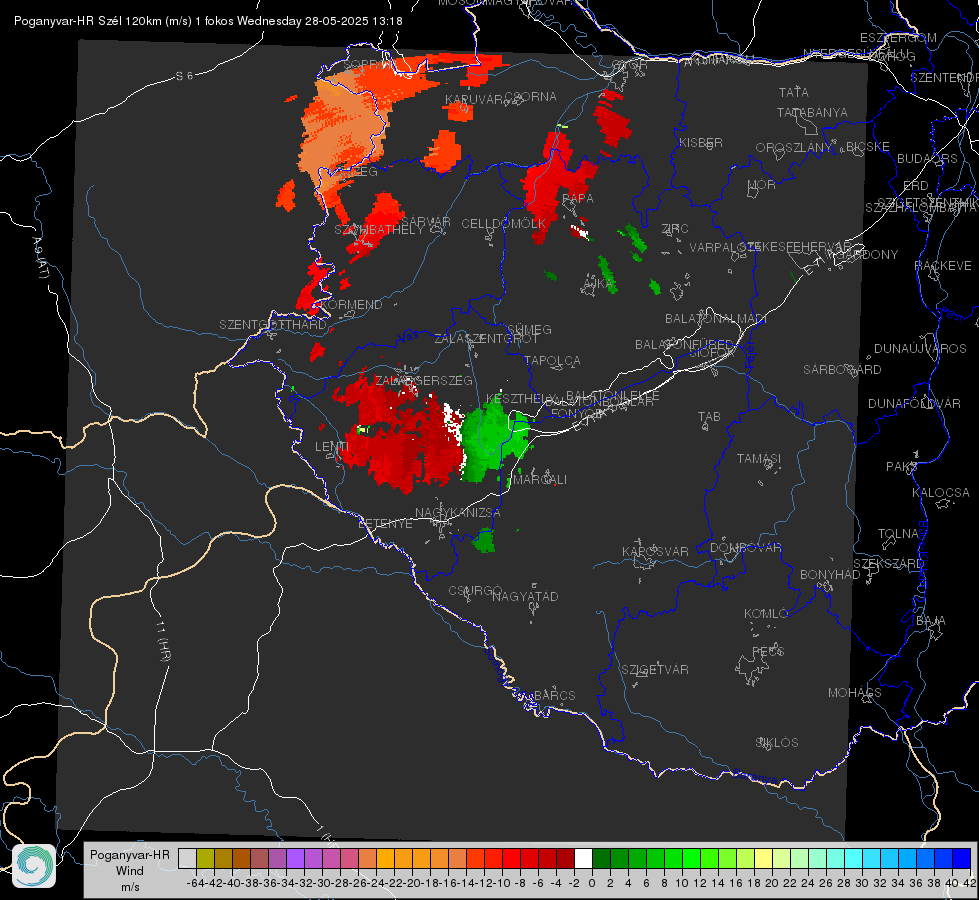Select the SZOMBATHELY city label
The width and height of the screenshot is (979, 900).
(x=378, y=230)
